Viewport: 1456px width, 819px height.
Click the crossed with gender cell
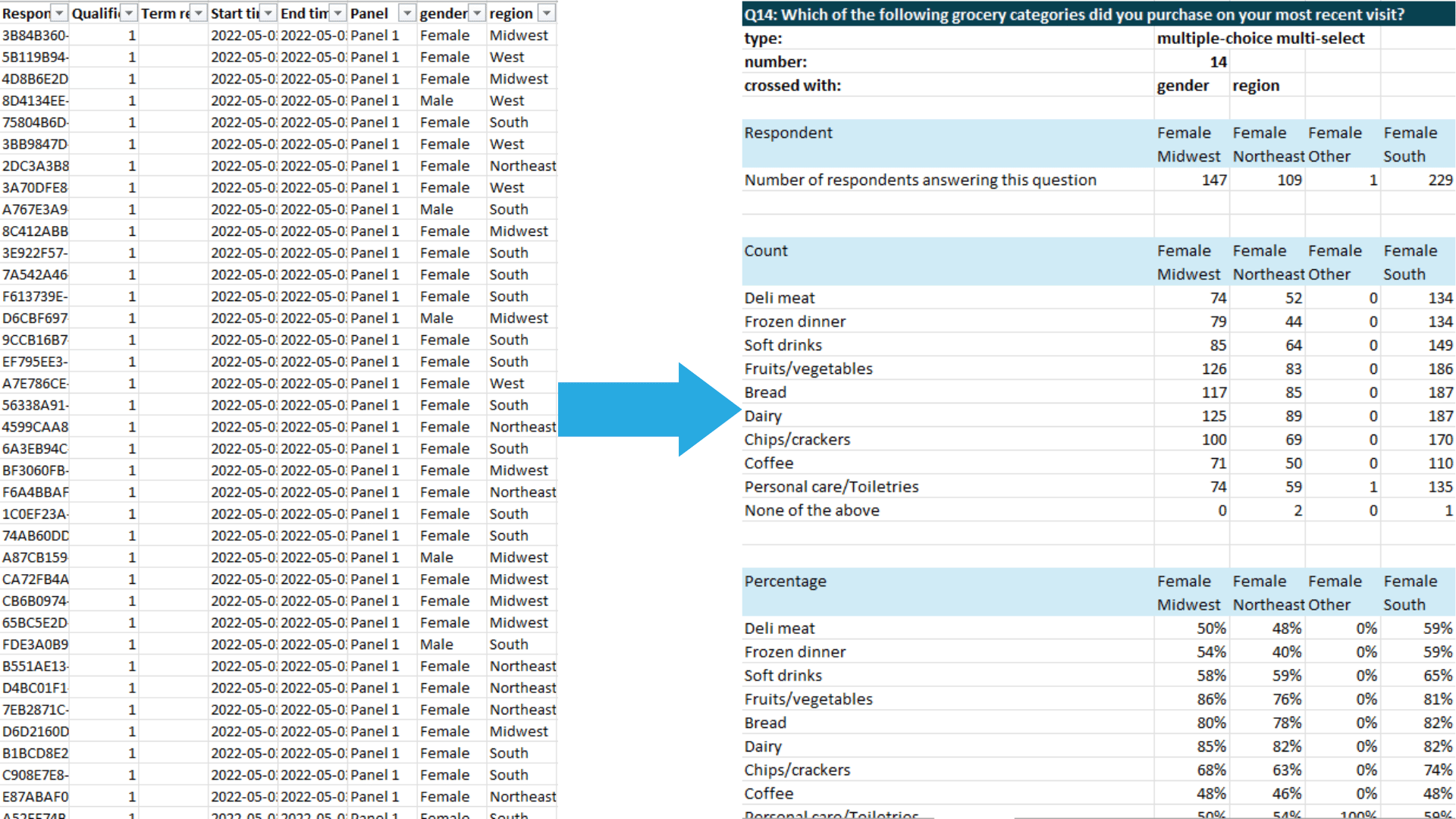tap(1182, 86)
